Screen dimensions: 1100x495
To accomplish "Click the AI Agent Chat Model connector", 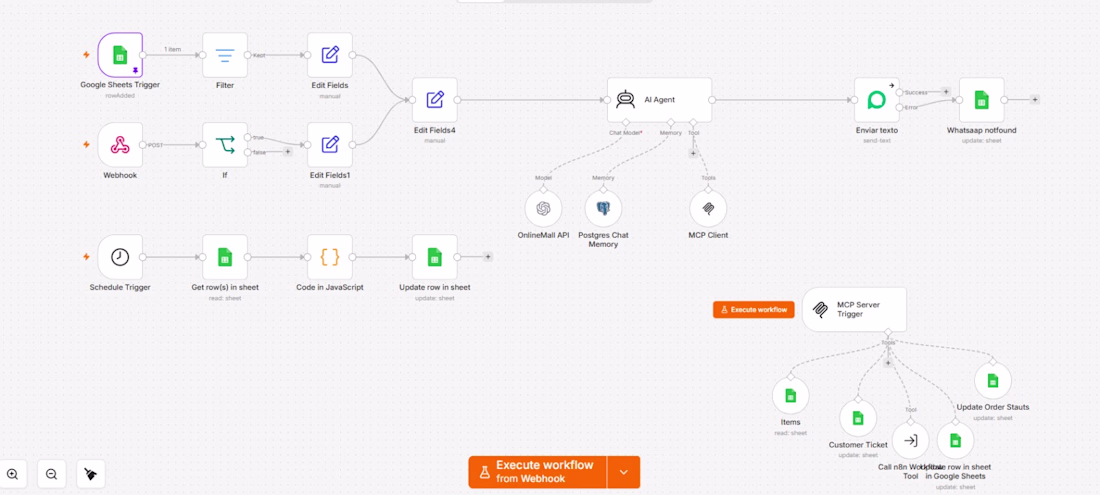I will point(626,123).
